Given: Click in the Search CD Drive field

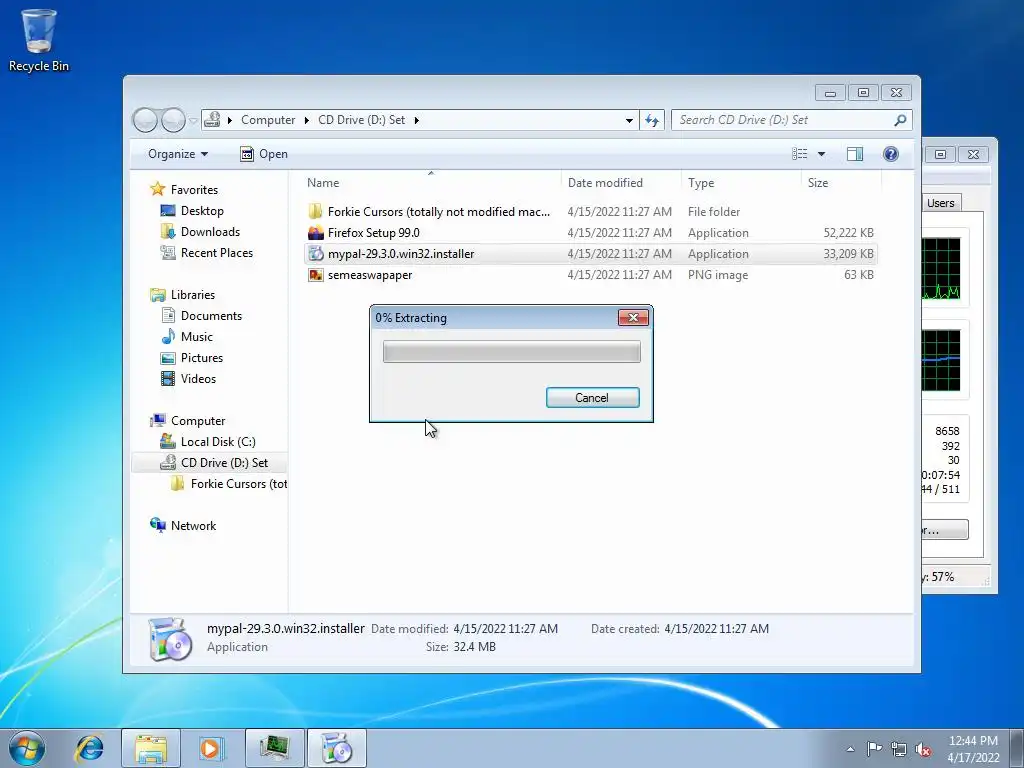Looking at the screenshot, I should pos(784,120).
